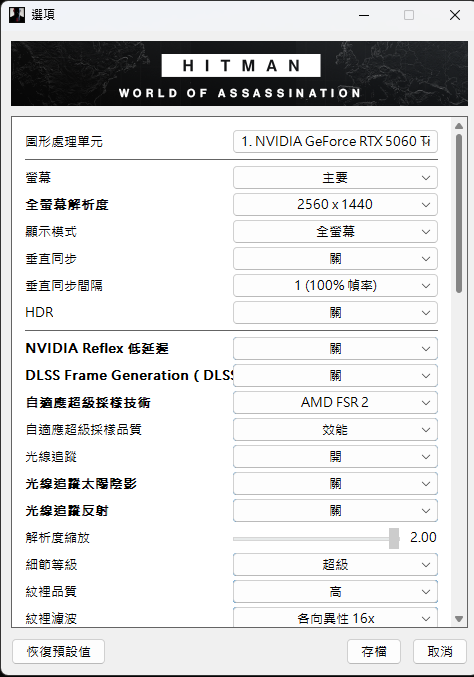Expand the AMD FSR 2 upscaling dropdown
This screenshot has width=474, height=677.
point(335,402)
